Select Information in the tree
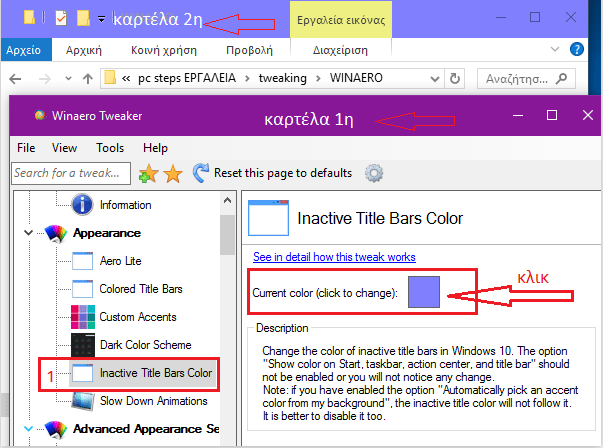 [x=125, y=205]
